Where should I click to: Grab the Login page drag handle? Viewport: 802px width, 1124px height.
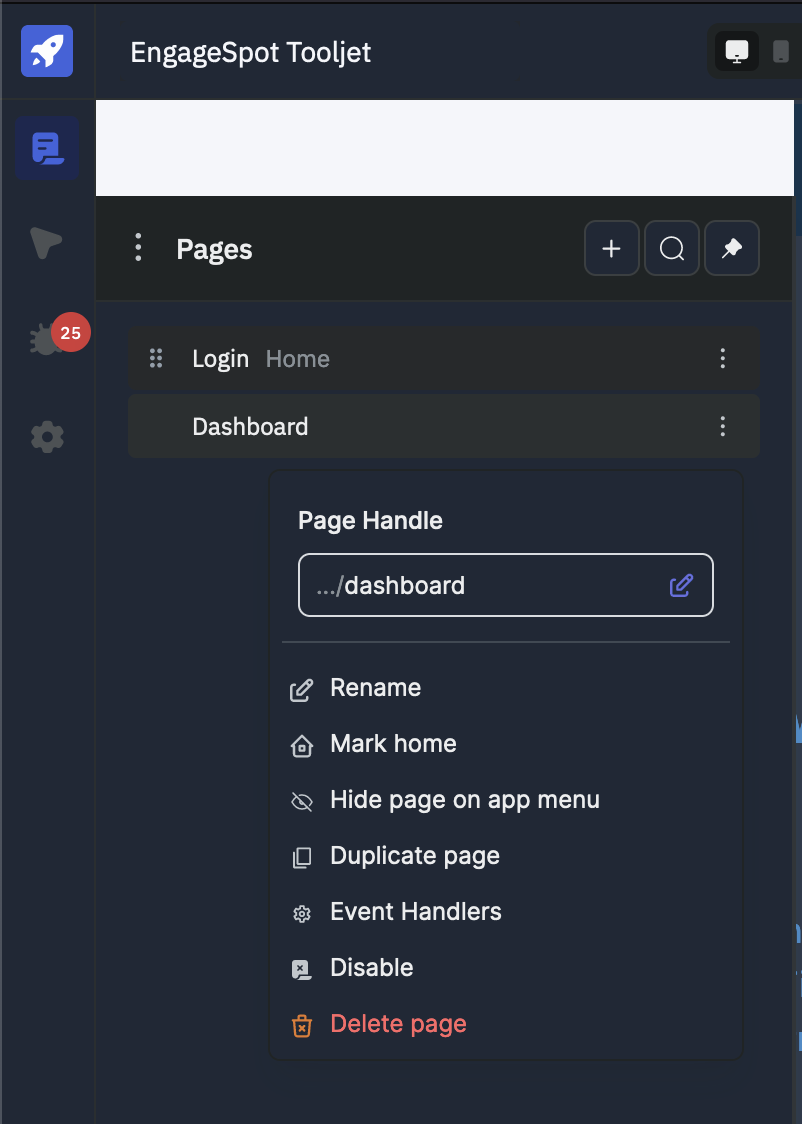click(156, 358)
